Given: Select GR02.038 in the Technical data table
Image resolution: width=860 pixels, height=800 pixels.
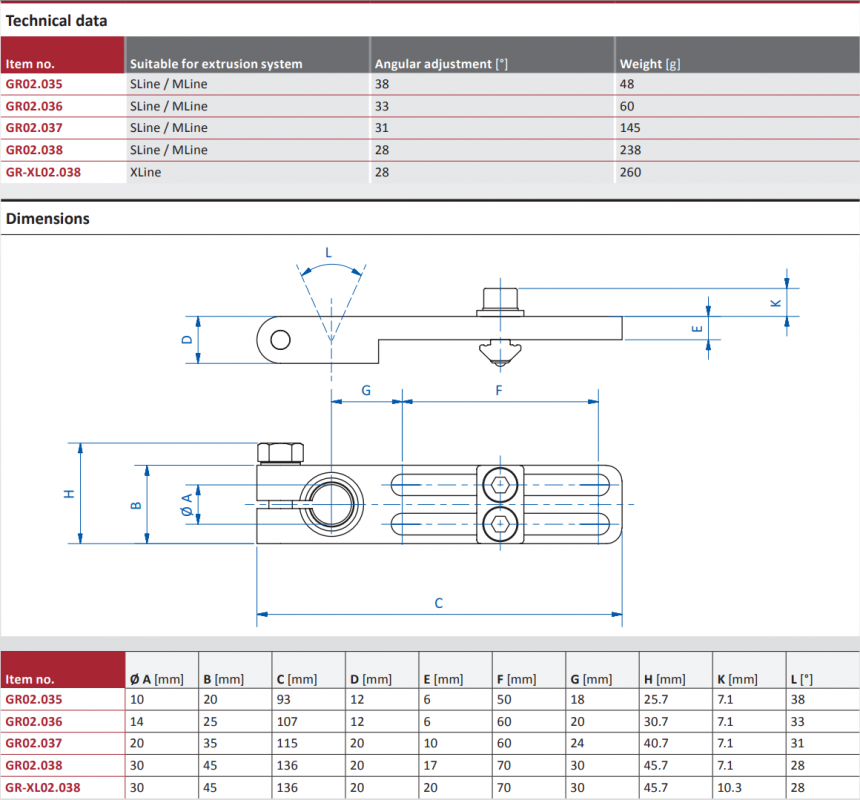Looking at the screenshot, I should [x=34, y=150].
